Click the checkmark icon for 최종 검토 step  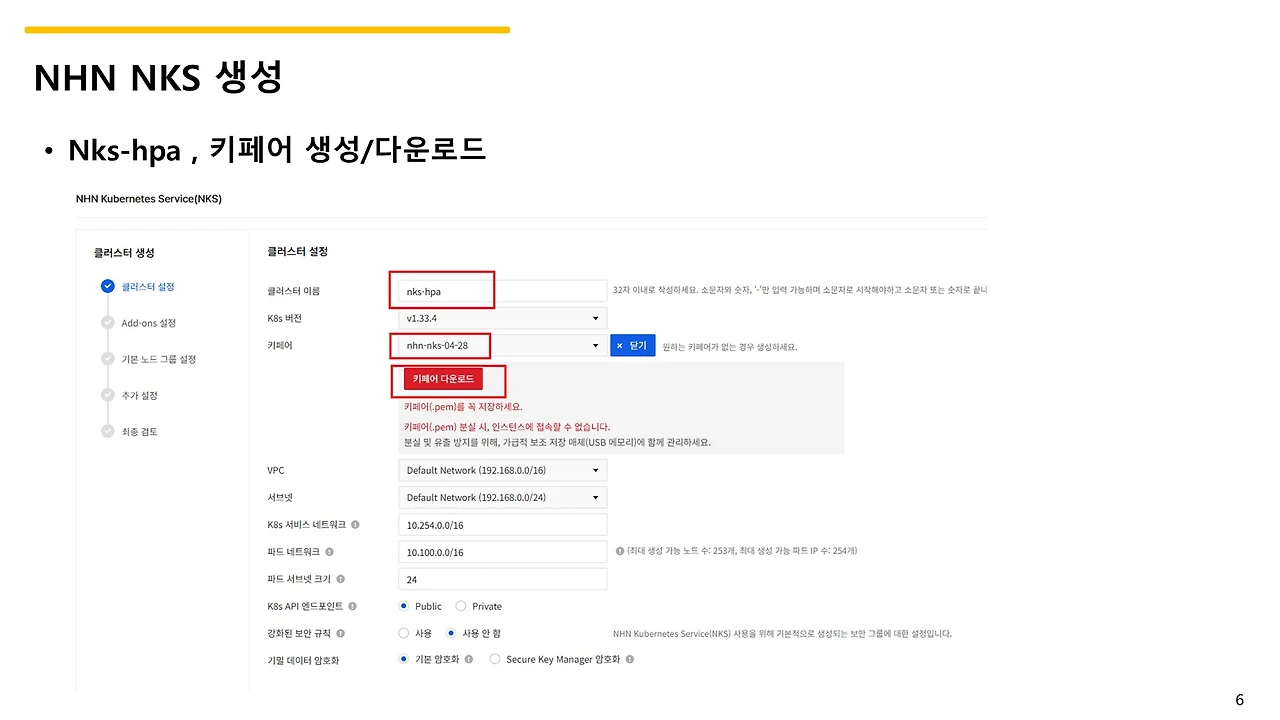click(x=108, y=431)
